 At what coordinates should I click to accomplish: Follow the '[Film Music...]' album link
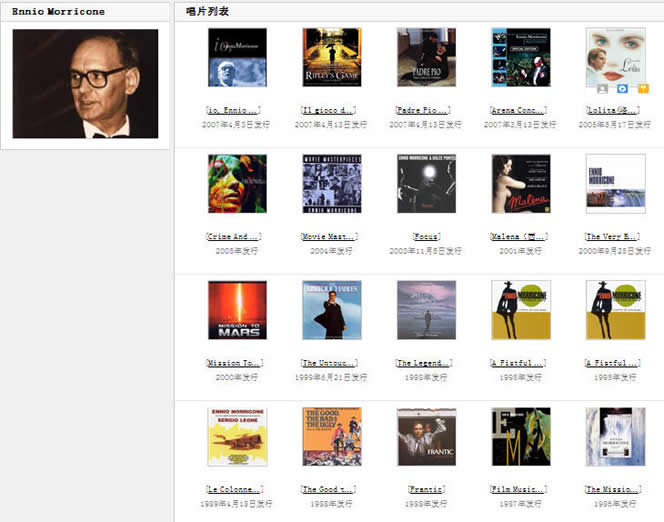(x=519, y=489)
